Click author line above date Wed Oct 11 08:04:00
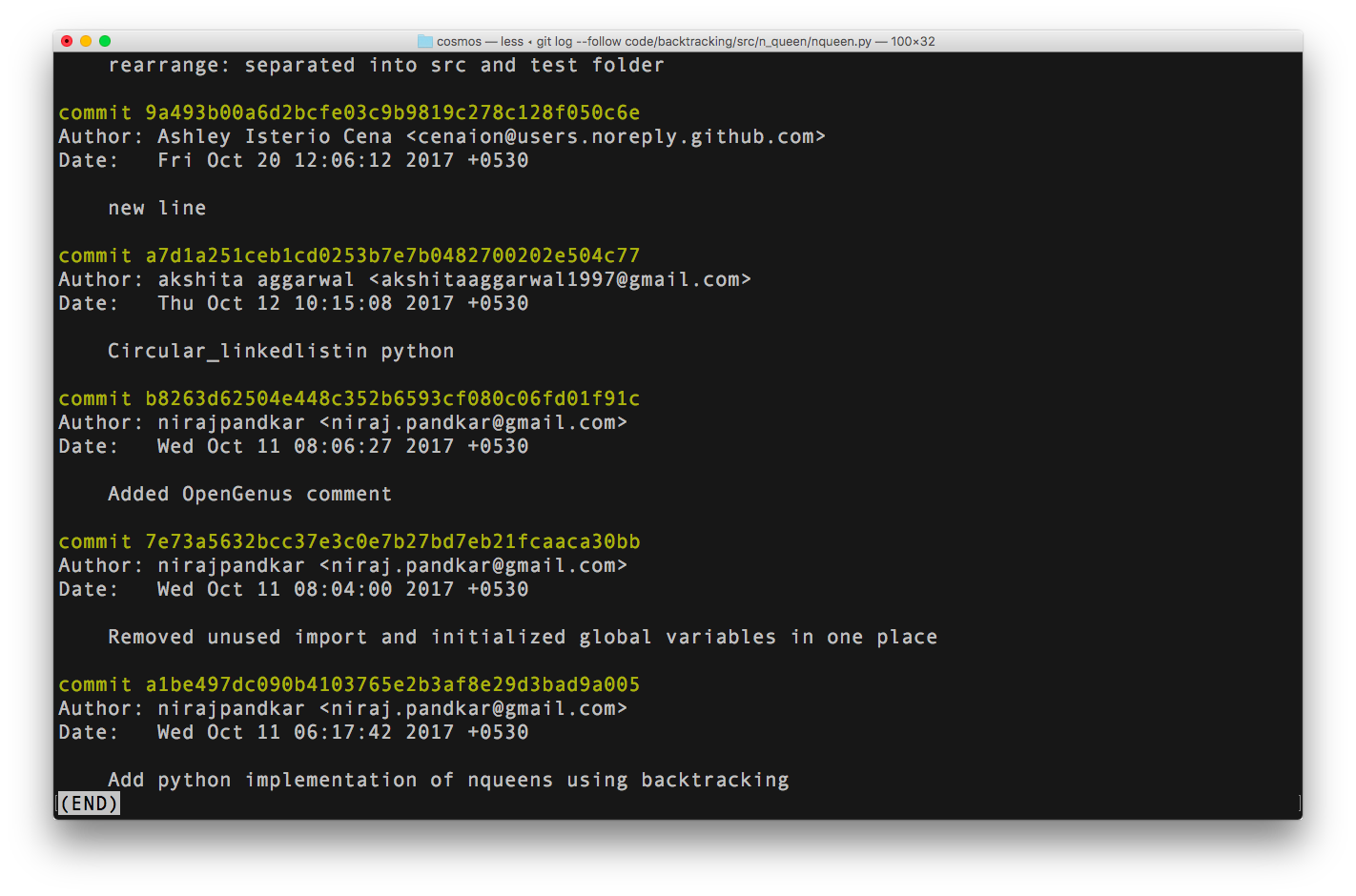The height and width of the screenshot is (896, 1356). 343,565
